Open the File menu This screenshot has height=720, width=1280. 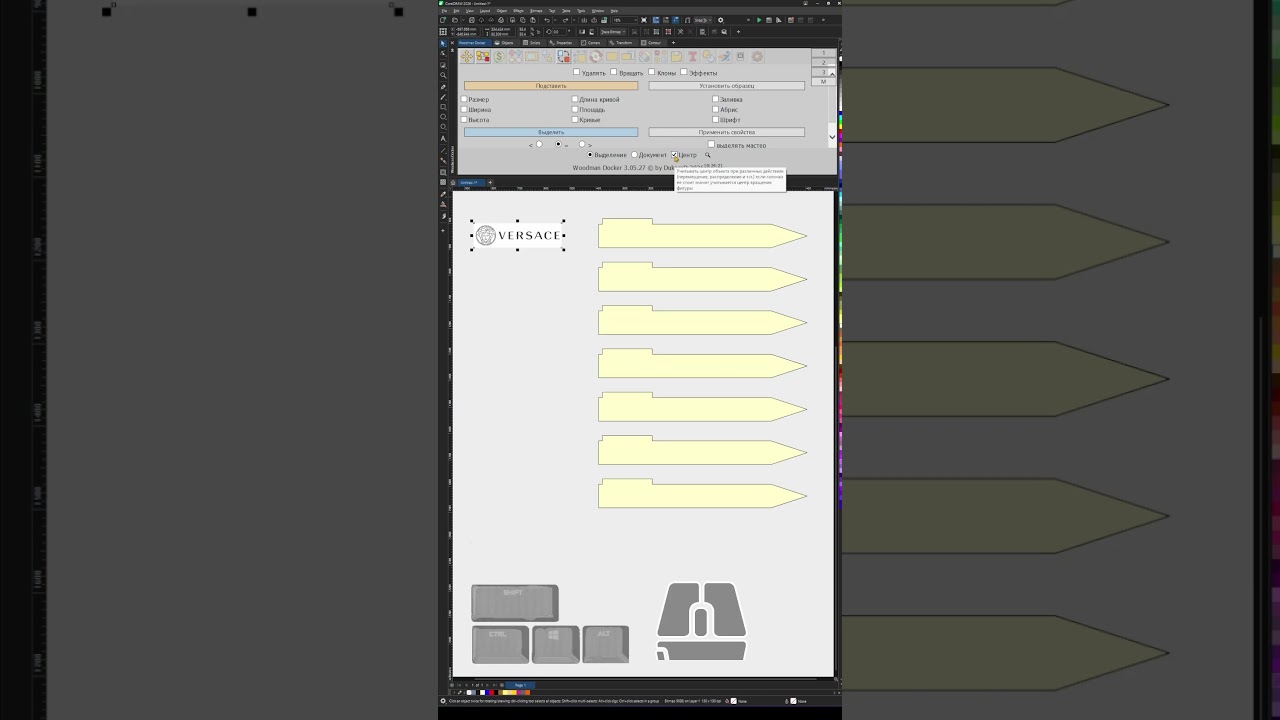[x=444, y=11]
